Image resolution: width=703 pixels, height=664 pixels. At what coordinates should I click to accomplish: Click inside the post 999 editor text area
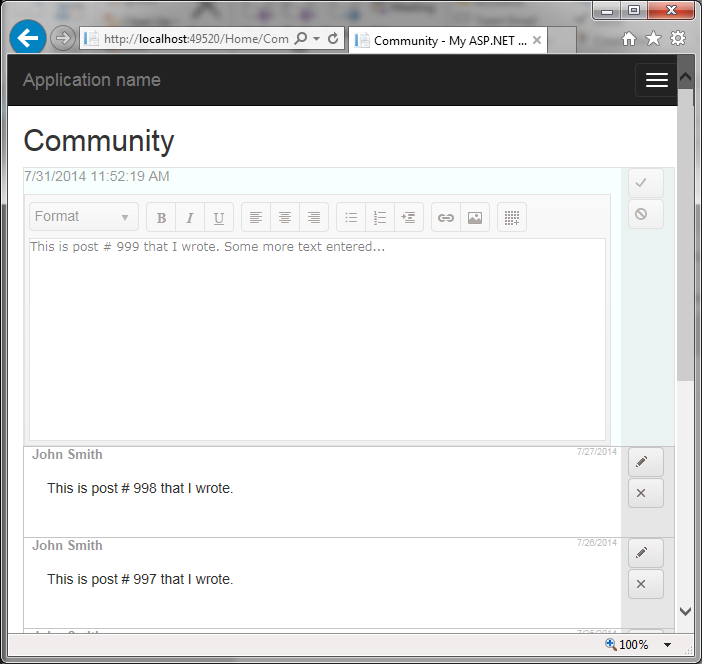(317, 339)
